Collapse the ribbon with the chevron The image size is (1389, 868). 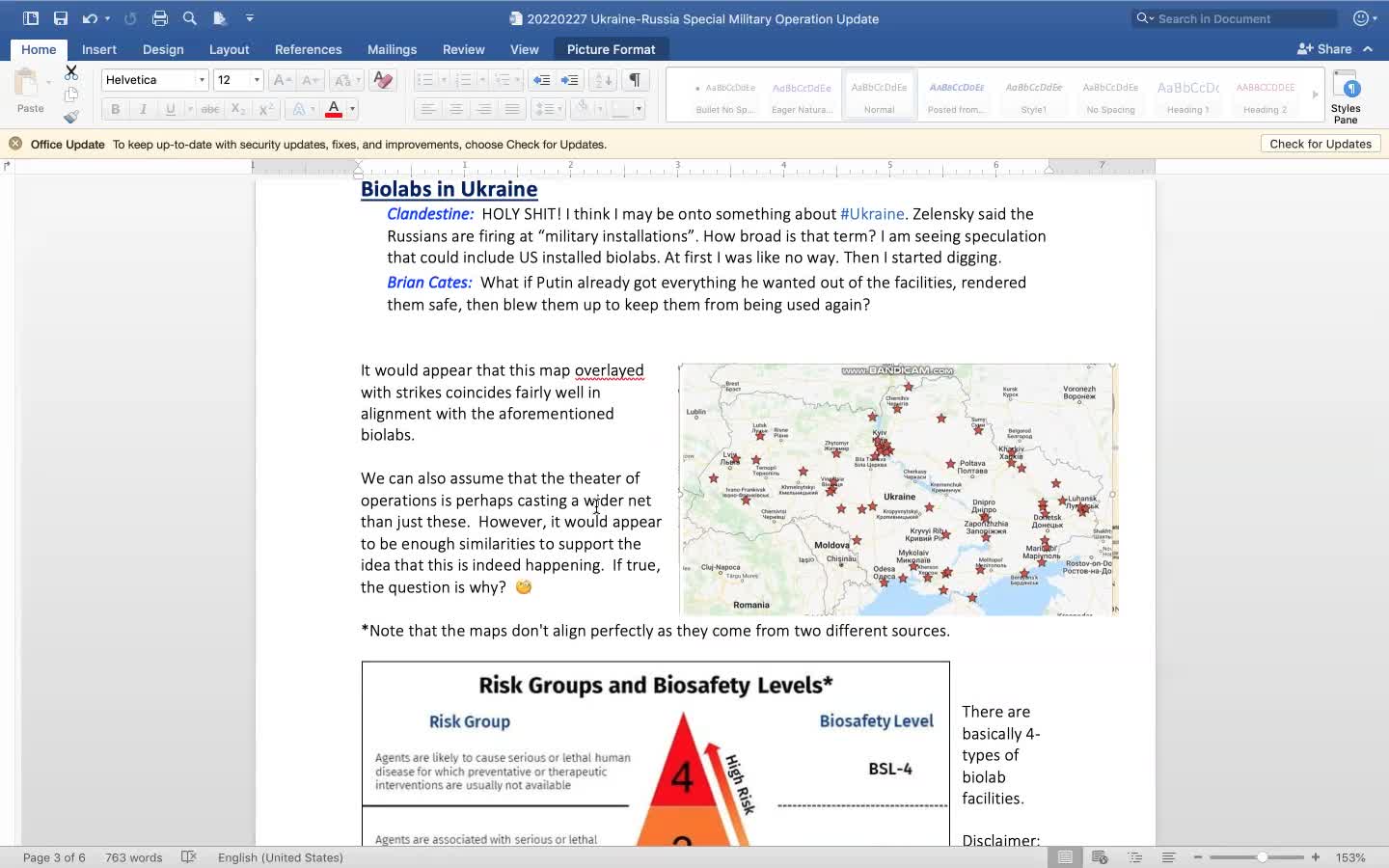[1368, 49]
